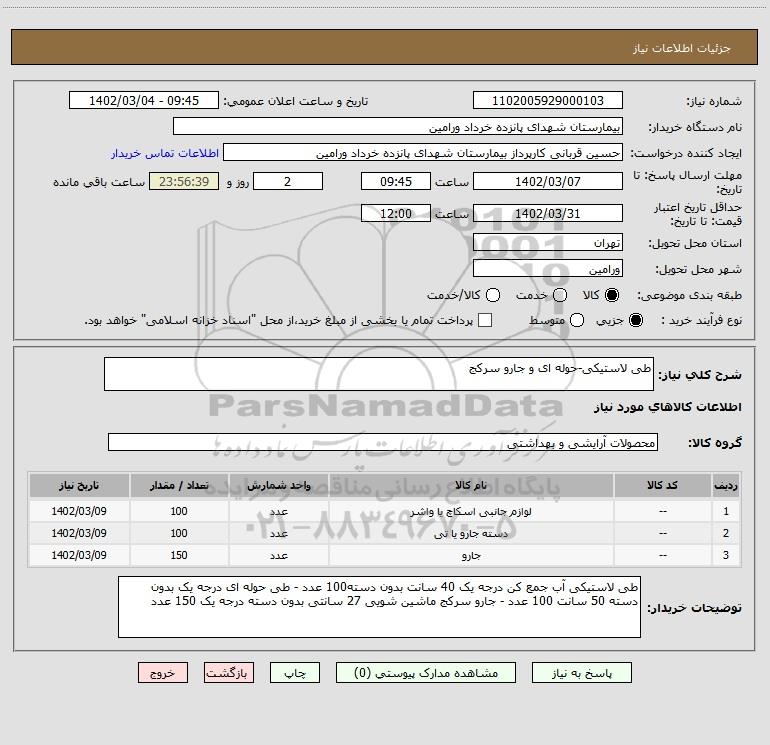
Task: Click the چاپ print button
Action: pyautogui.click(x=295, y=673)
